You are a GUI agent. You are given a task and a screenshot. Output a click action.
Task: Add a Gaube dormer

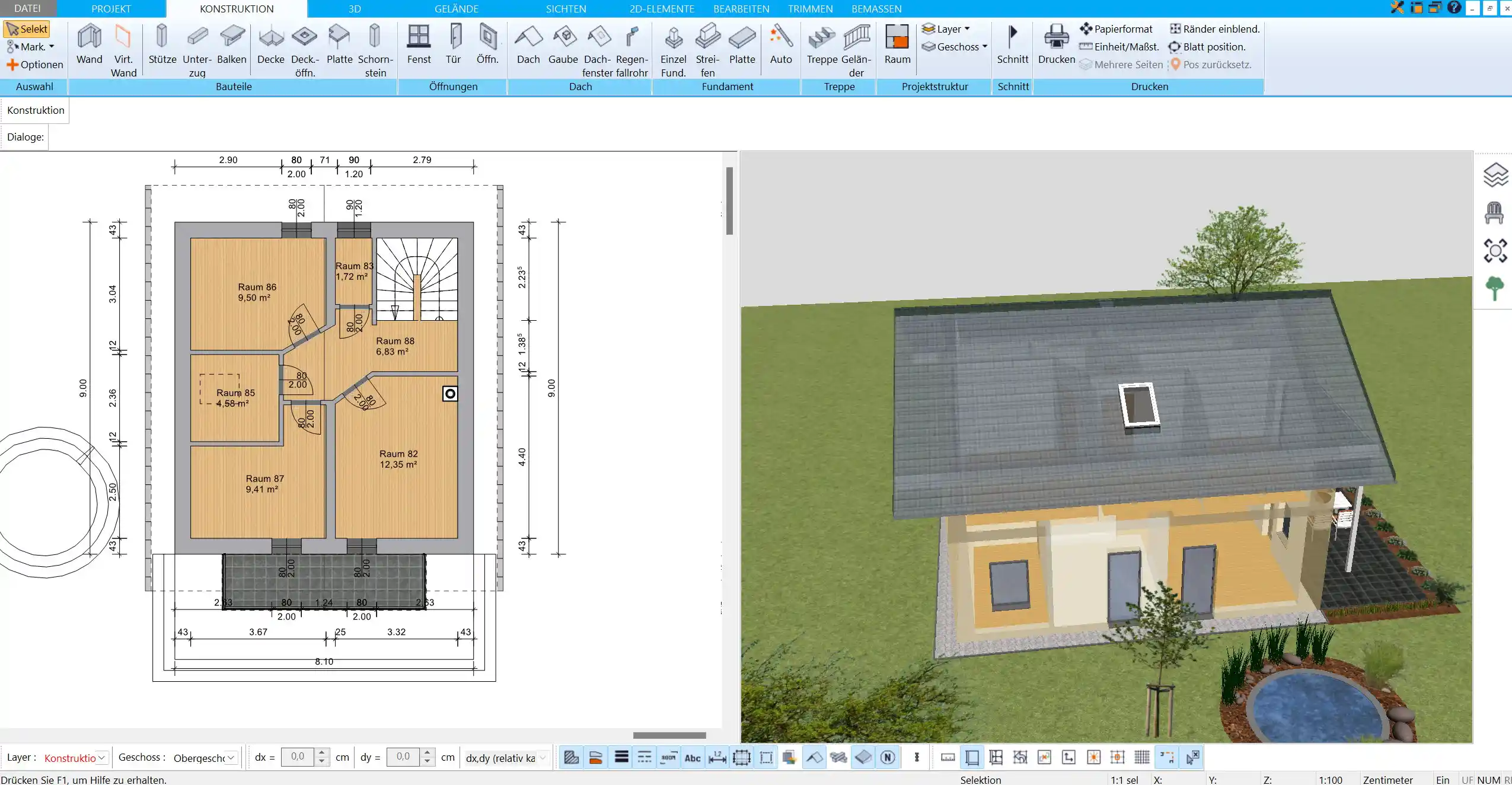[563, 44]
